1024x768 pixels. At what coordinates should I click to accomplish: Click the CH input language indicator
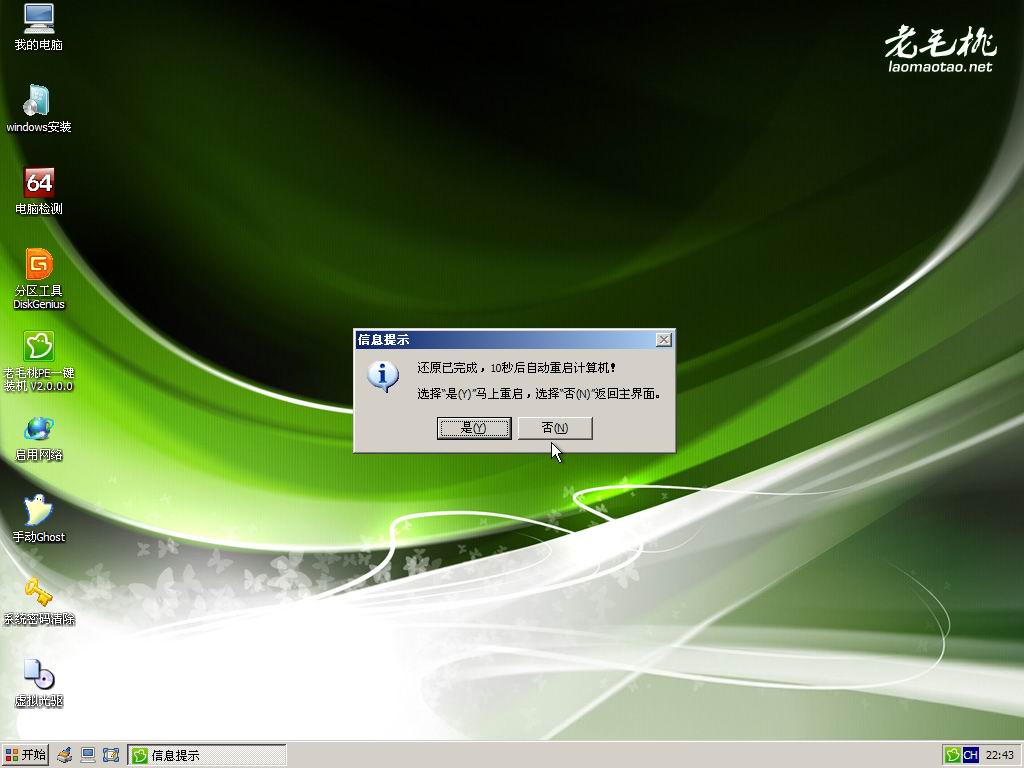point(970,755)
